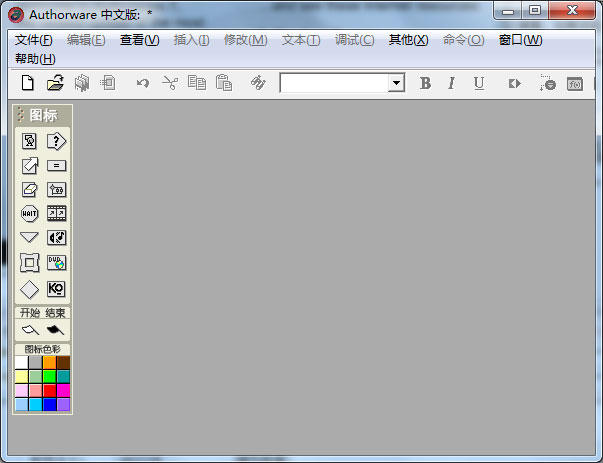The width and height of the screenshot is (603, 463).
Task: Select the Digital Movie filmstrip icon
Action: [x=57, y=213]
